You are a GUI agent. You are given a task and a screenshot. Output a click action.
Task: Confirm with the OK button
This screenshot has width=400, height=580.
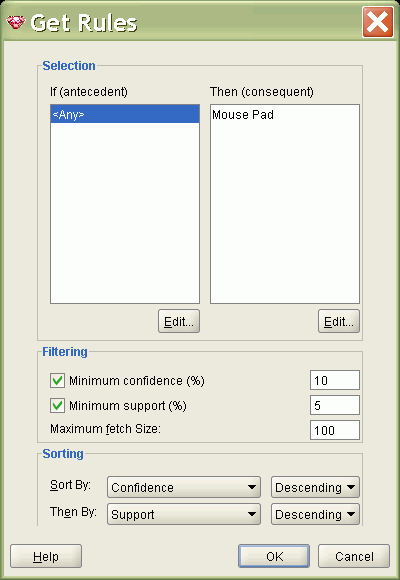tap(274, 556)
